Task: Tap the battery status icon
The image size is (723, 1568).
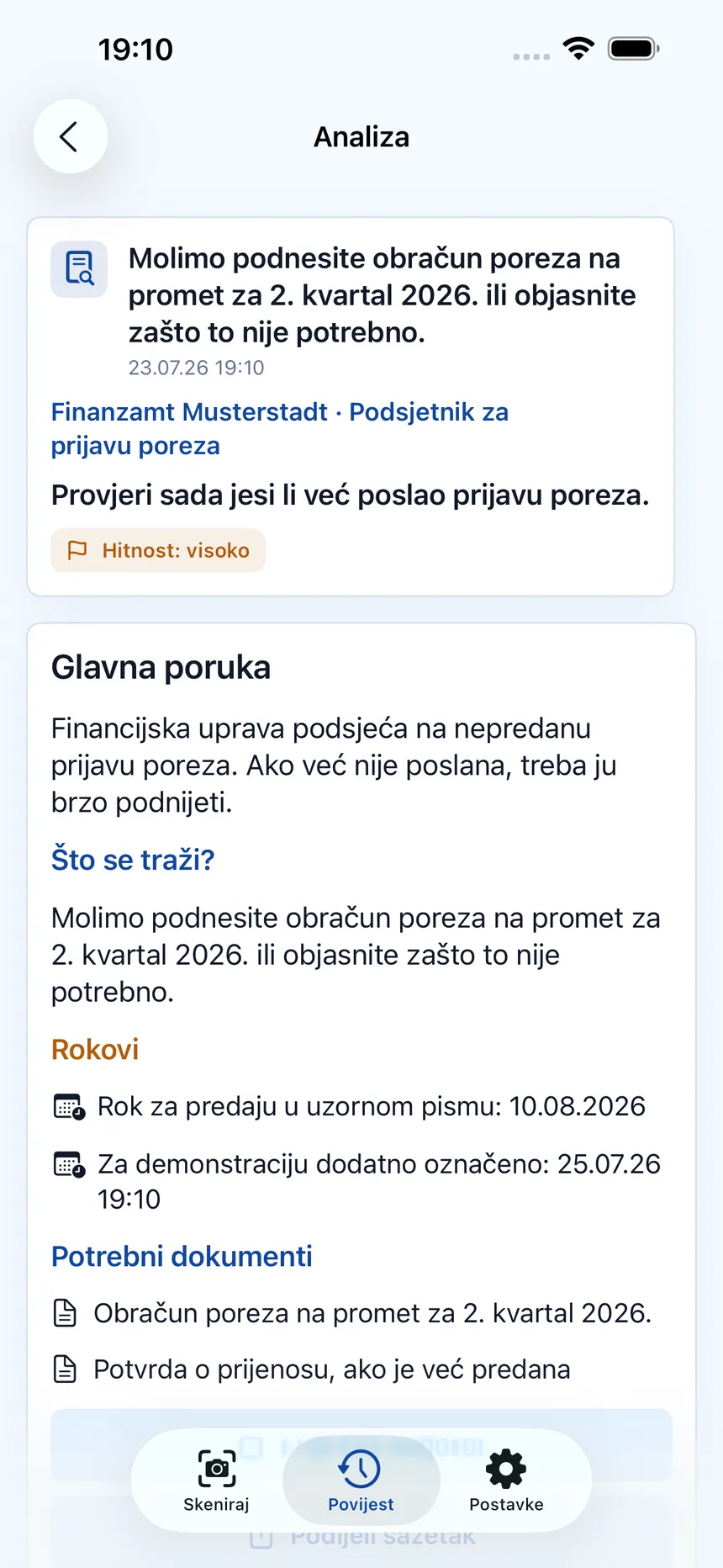Action: (x=634, y=49)
